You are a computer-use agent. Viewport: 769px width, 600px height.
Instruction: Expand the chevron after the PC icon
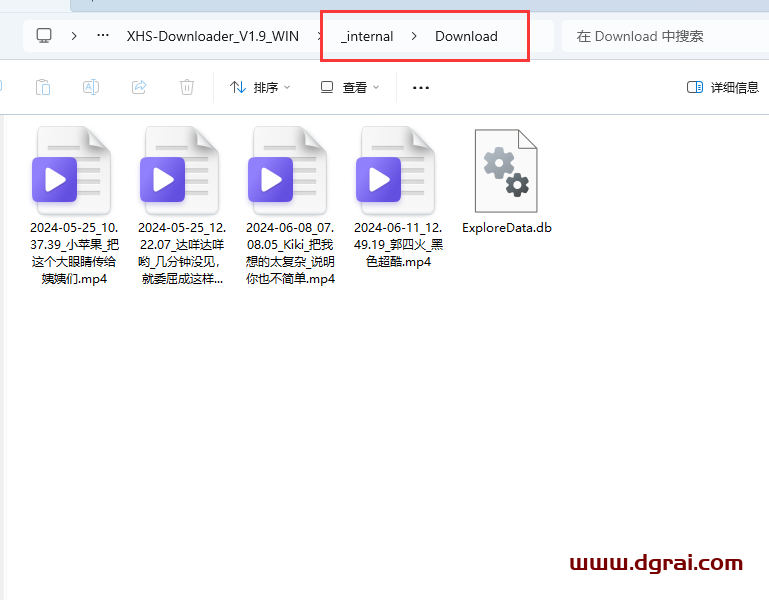74,36
